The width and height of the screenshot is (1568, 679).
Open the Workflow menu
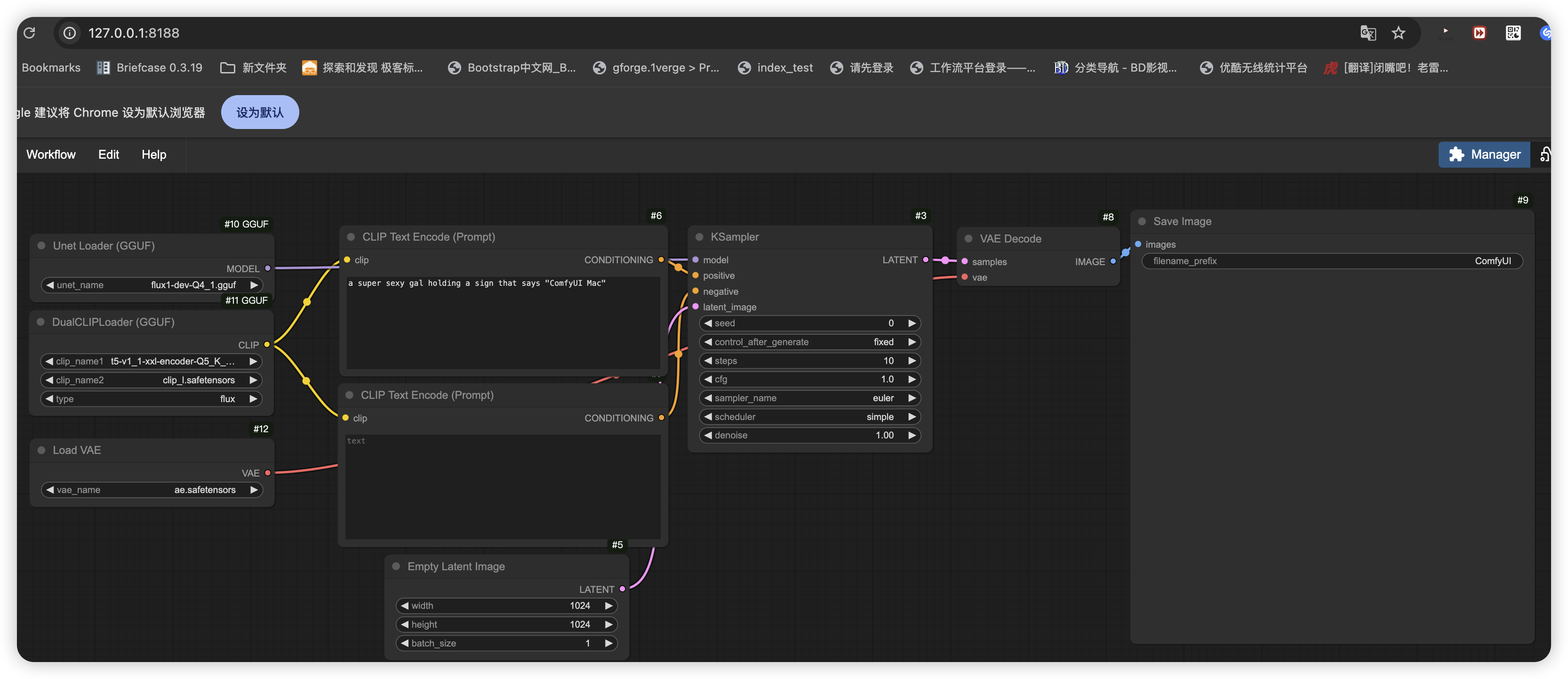51,154
